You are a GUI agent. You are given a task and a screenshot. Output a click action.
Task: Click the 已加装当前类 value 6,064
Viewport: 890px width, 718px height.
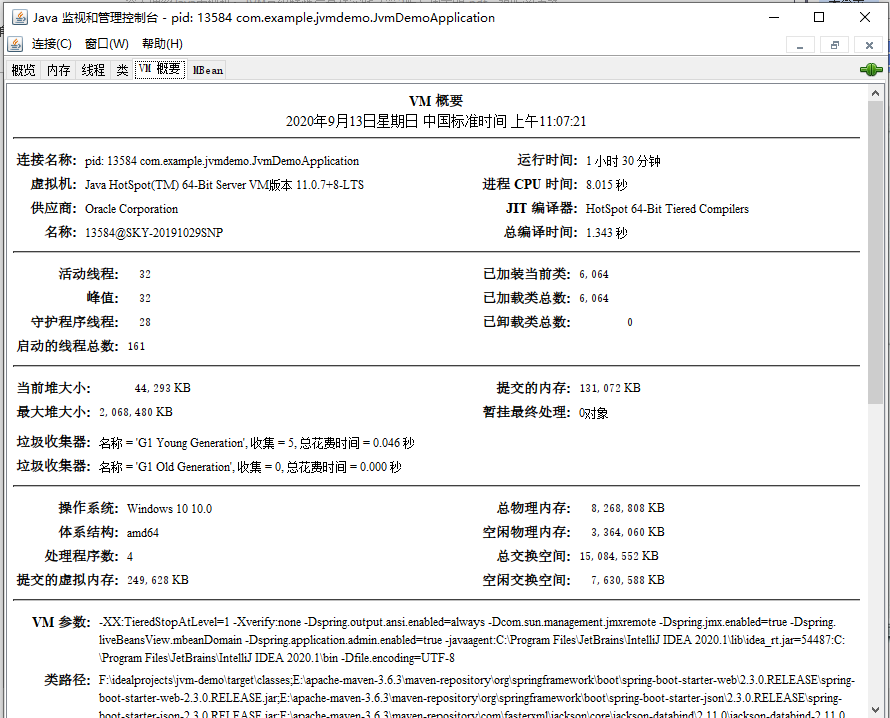[594, 274]
